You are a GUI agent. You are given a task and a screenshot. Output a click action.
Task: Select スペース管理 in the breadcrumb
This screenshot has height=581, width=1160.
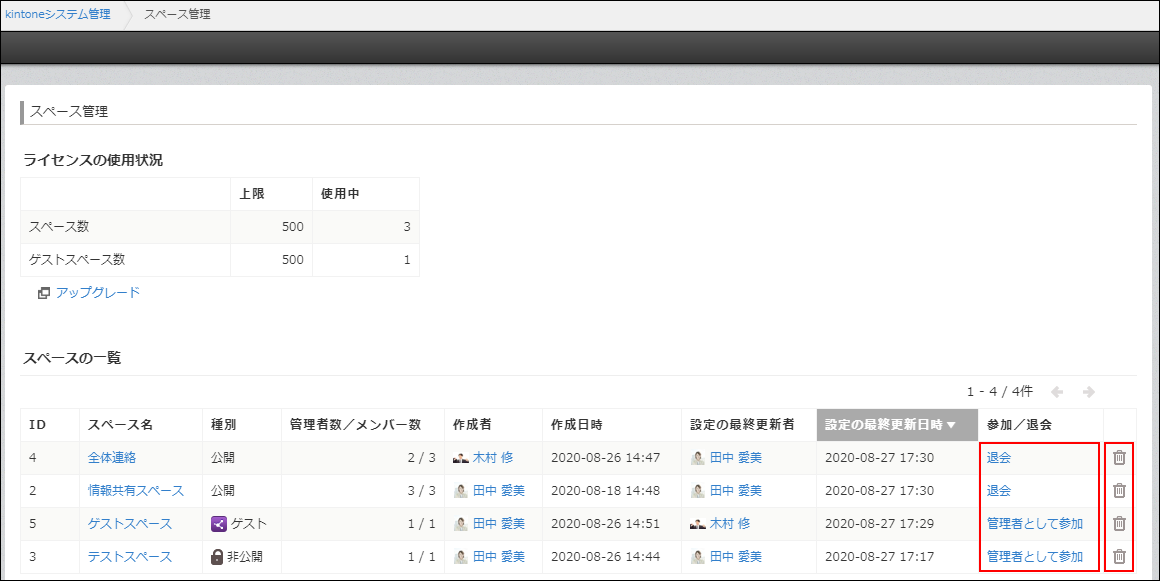pyautogui.click(x=176, y=14)
